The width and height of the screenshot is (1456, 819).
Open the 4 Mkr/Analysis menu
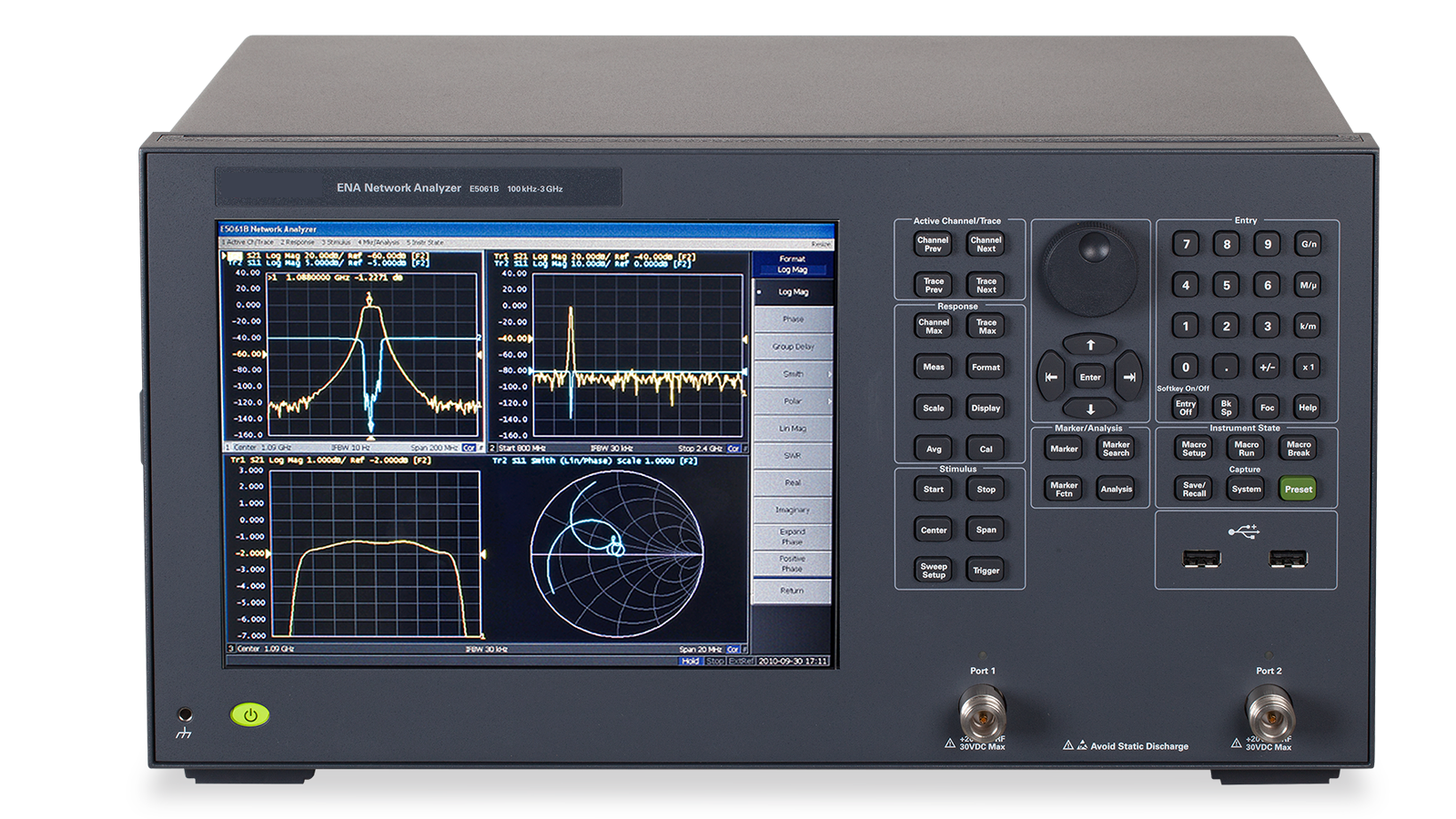tap(379, 243)
